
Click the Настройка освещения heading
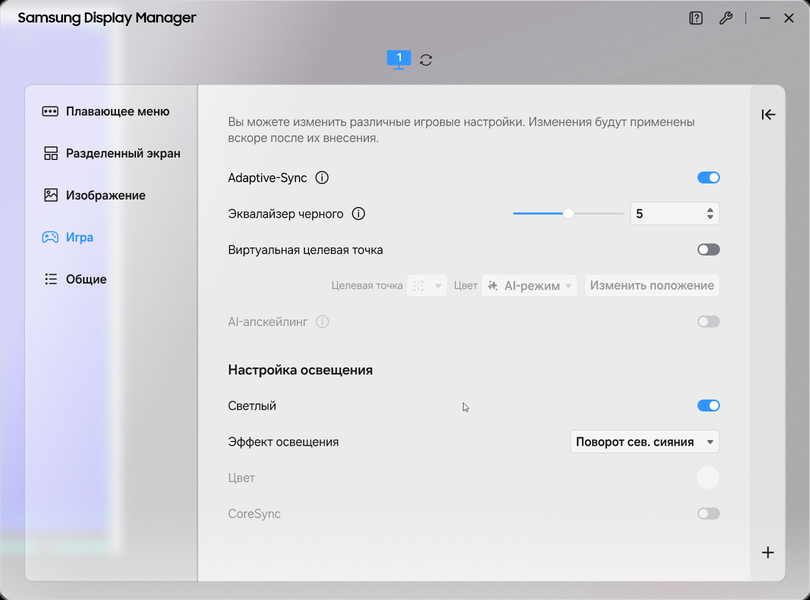300,370
